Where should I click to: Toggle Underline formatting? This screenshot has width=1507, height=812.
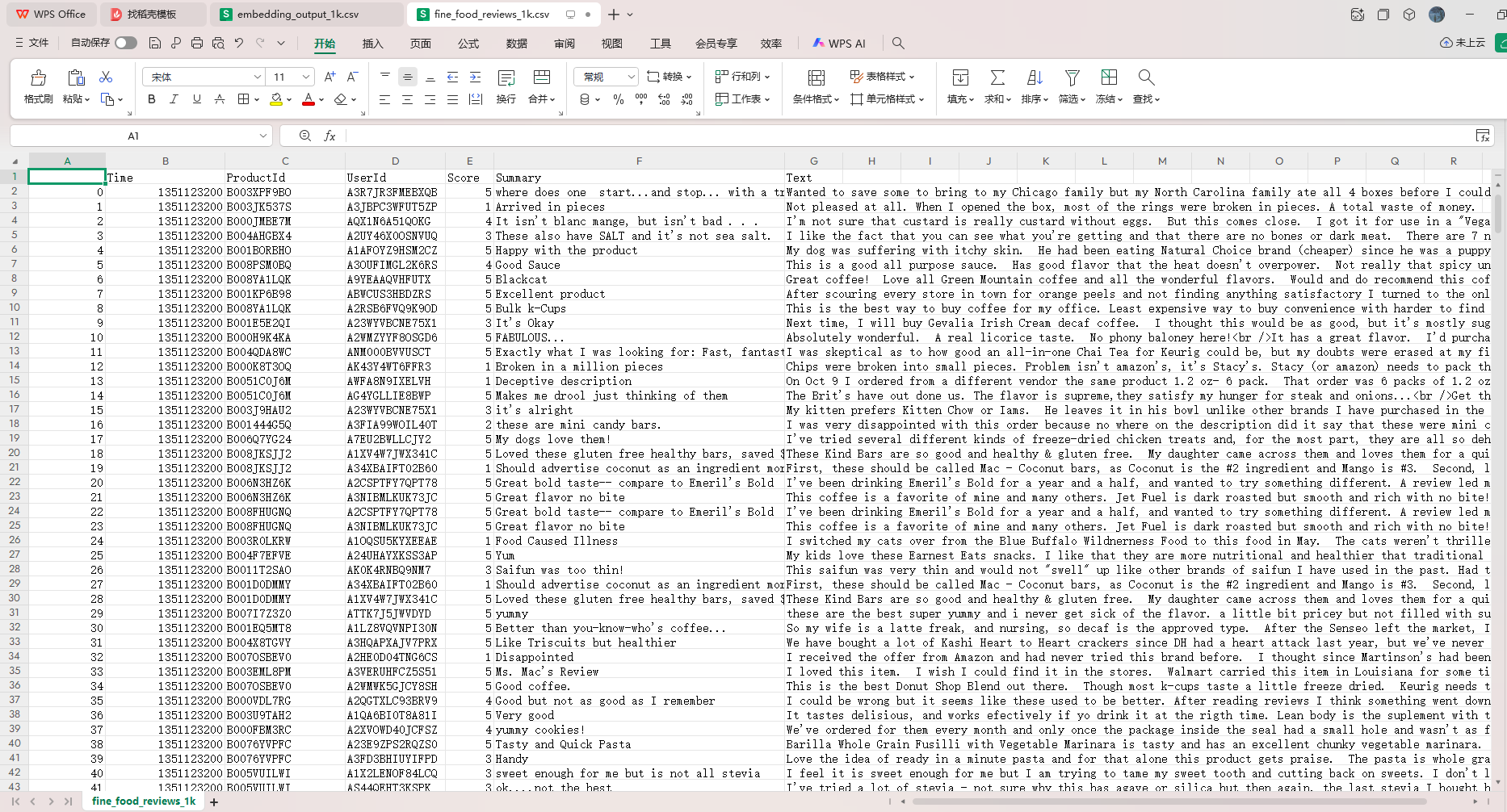click(196, 99)
